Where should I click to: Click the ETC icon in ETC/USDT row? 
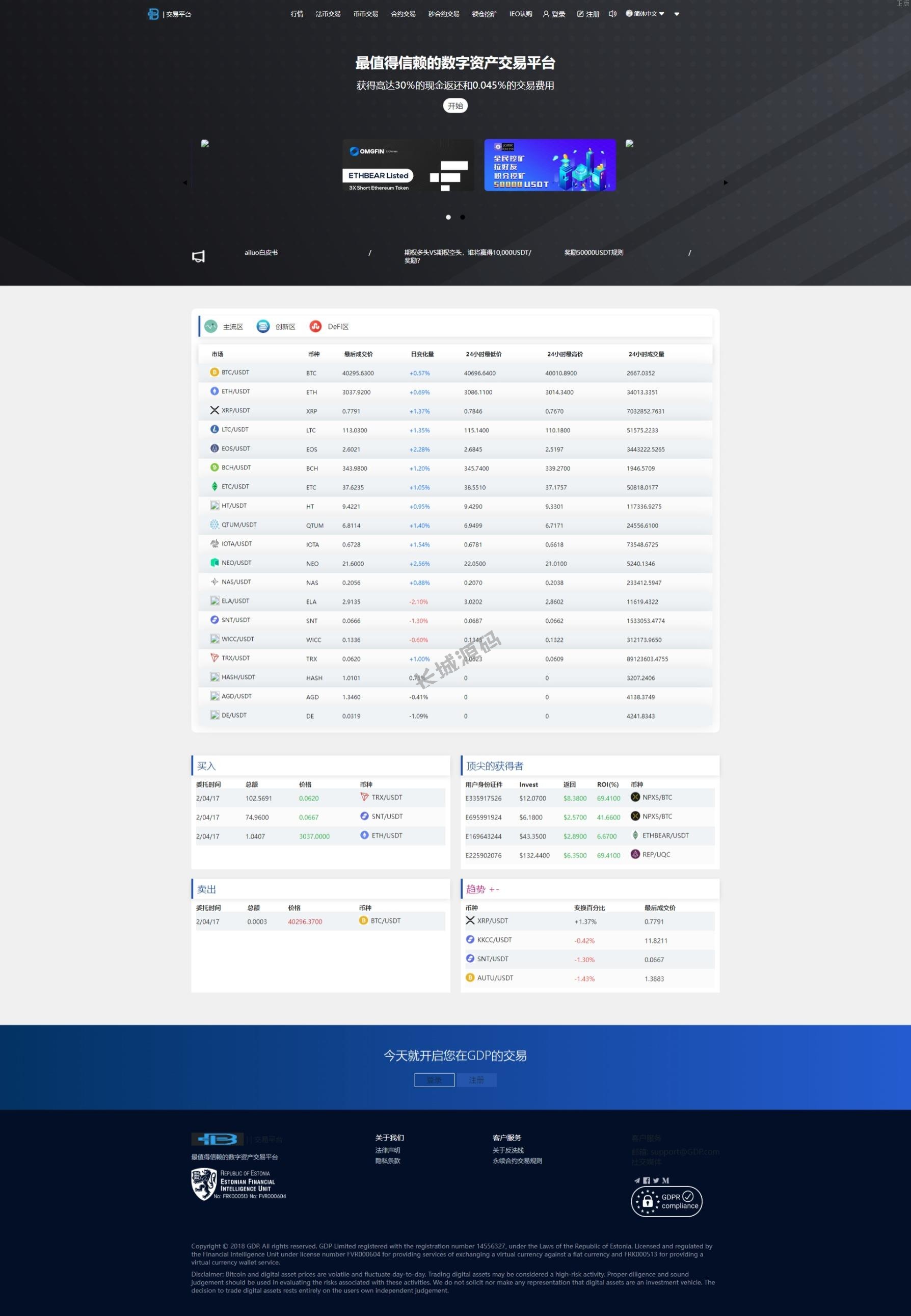point(215,486)
